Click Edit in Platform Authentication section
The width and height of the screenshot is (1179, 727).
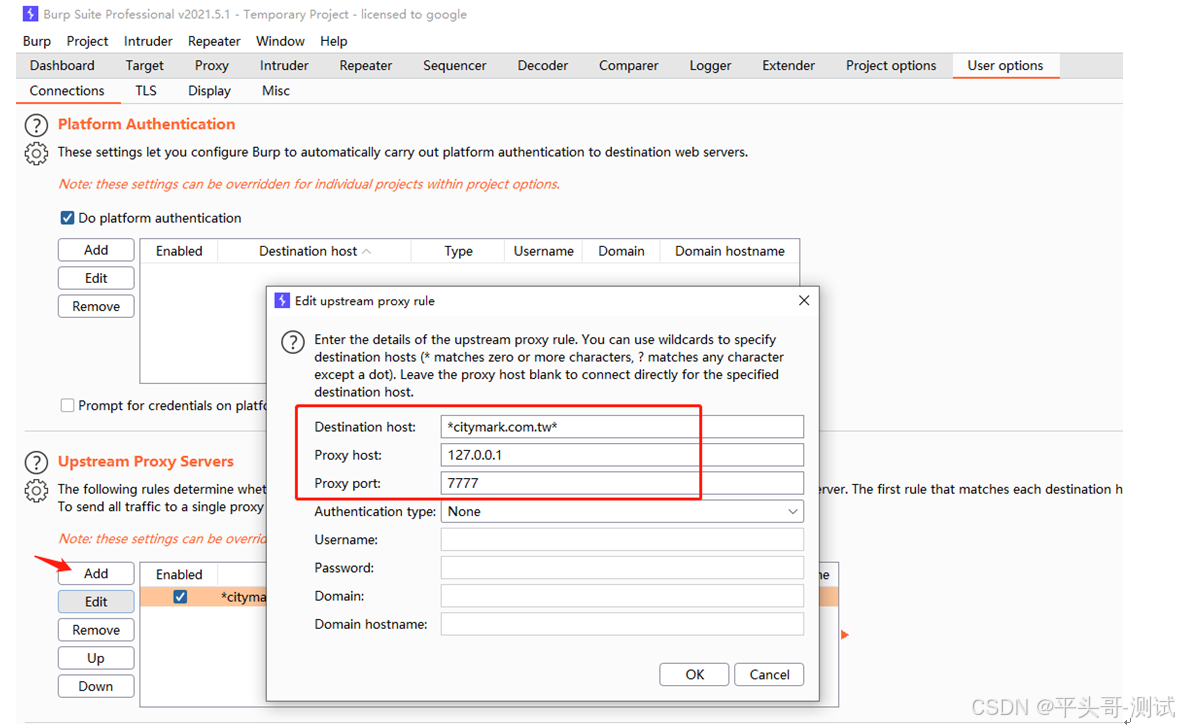coord(96,278)
